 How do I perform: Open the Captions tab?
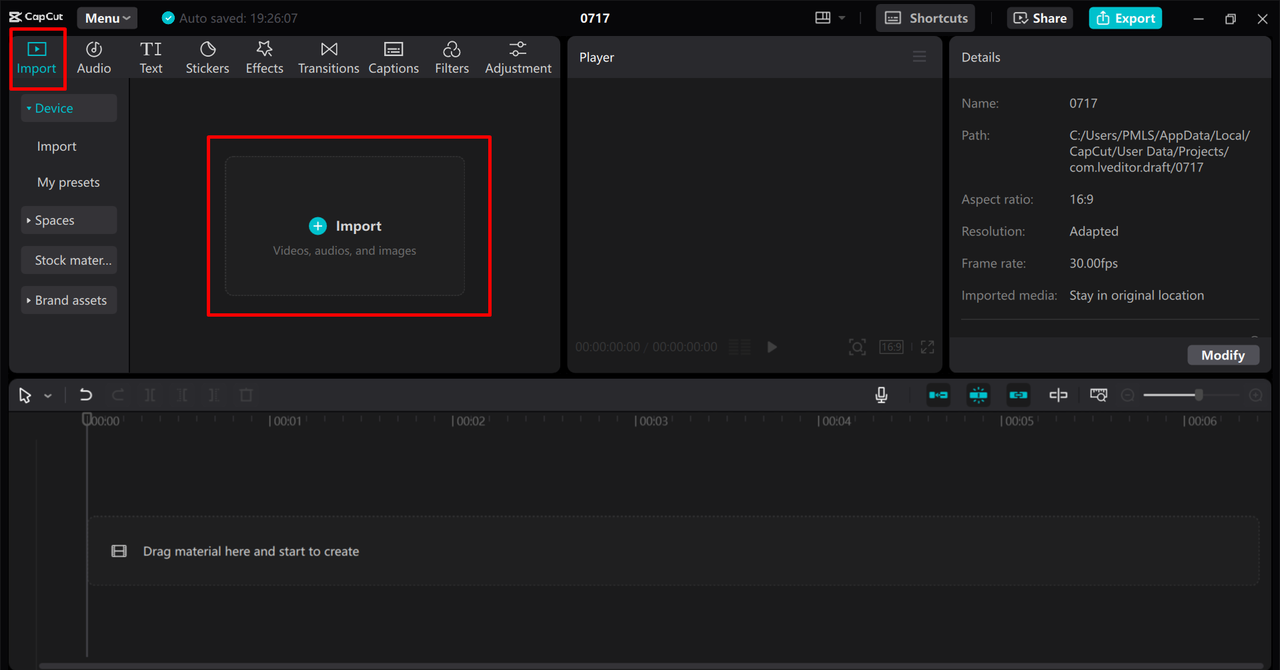(393, 57)
